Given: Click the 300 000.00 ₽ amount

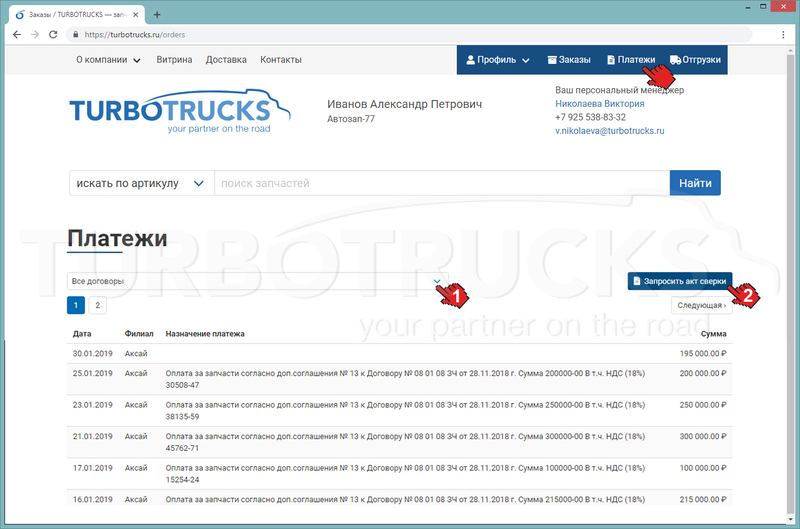Looking at the screenshot, I should [x=703, y=437].
